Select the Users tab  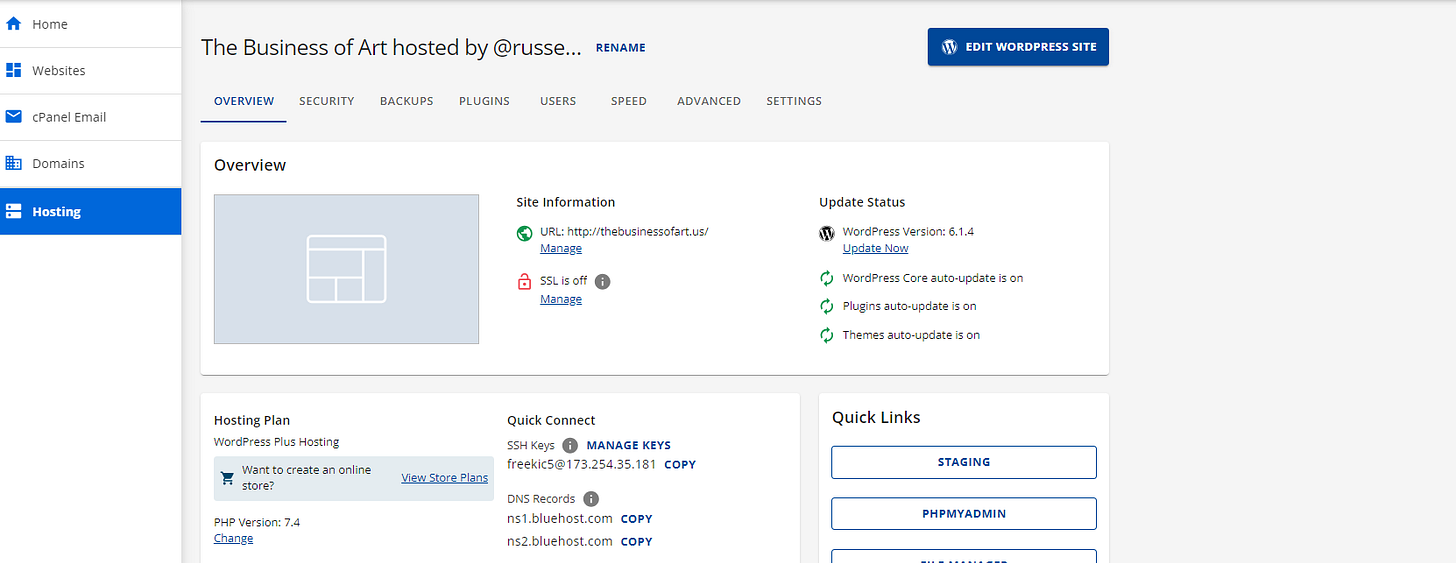[x=558, y=101]
